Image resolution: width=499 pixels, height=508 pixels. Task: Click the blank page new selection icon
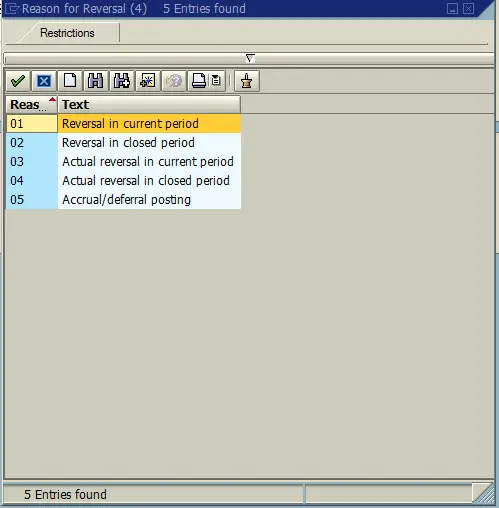tap(70, 81)
